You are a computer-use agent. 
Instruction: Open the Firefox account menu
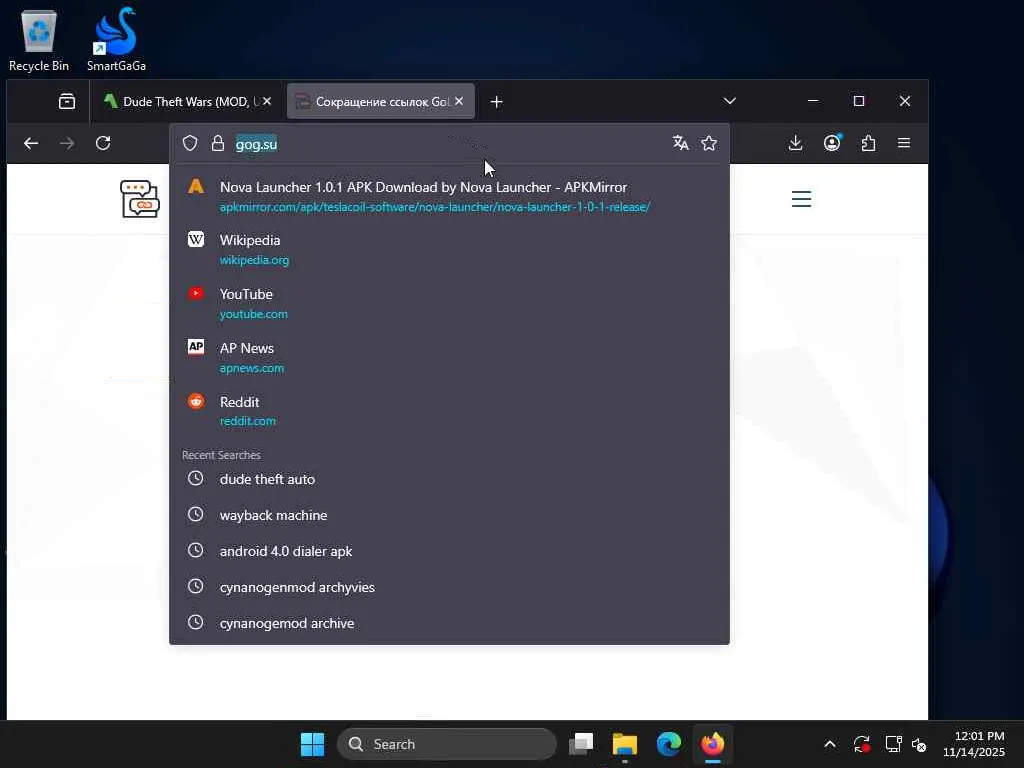832,143
